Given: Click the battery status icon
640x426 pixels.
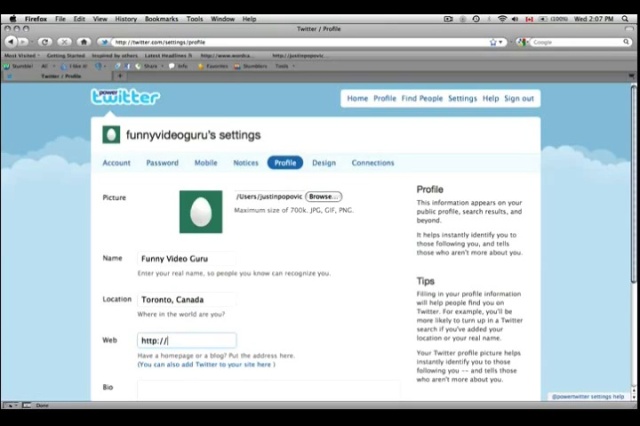Looking at the screenshot, I should tap(543, 19).
